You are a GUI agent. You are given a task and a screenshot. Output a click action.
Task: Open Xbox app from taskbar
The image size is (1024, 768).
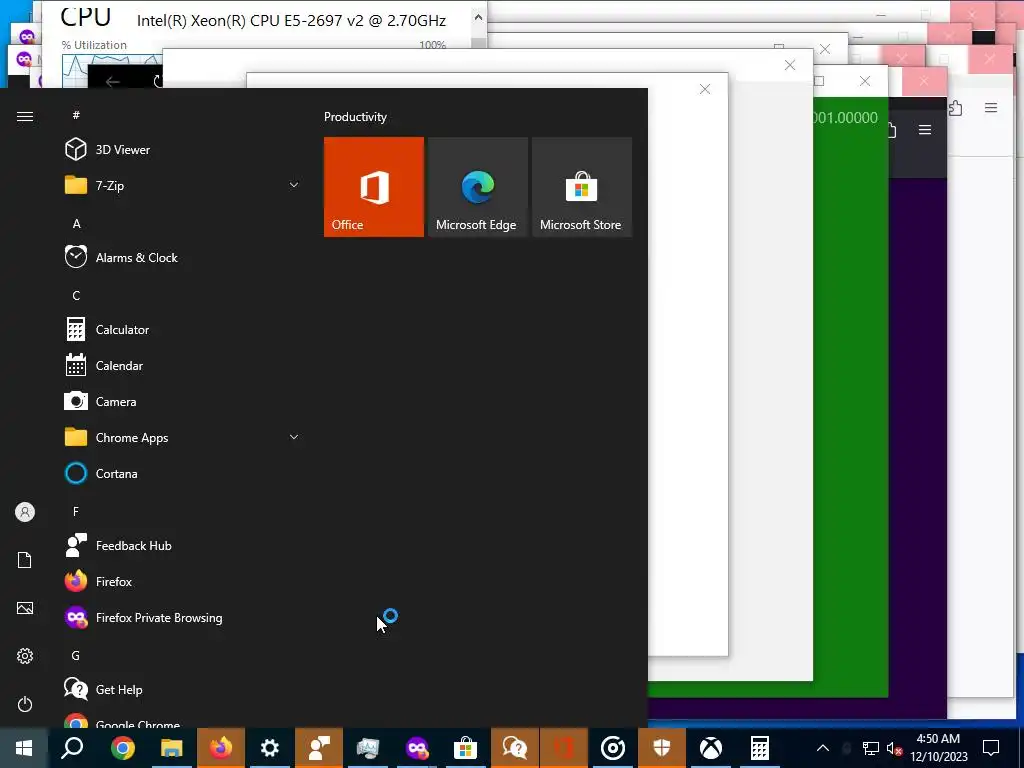711,748
